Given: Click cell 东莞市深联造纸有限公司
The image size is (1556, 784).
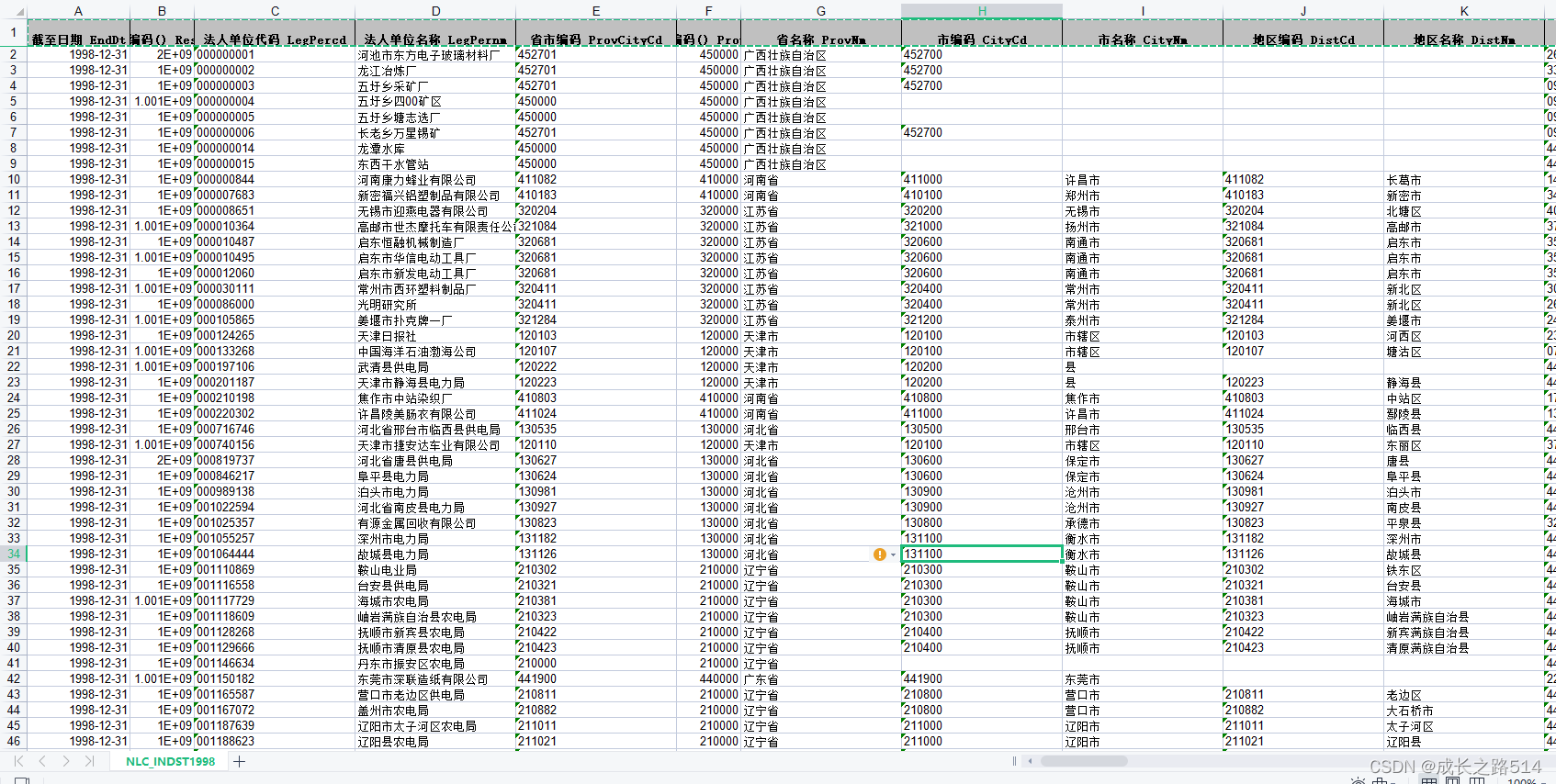Looking at the screenshot, I should pyautogui.click(x=435, y=679).
